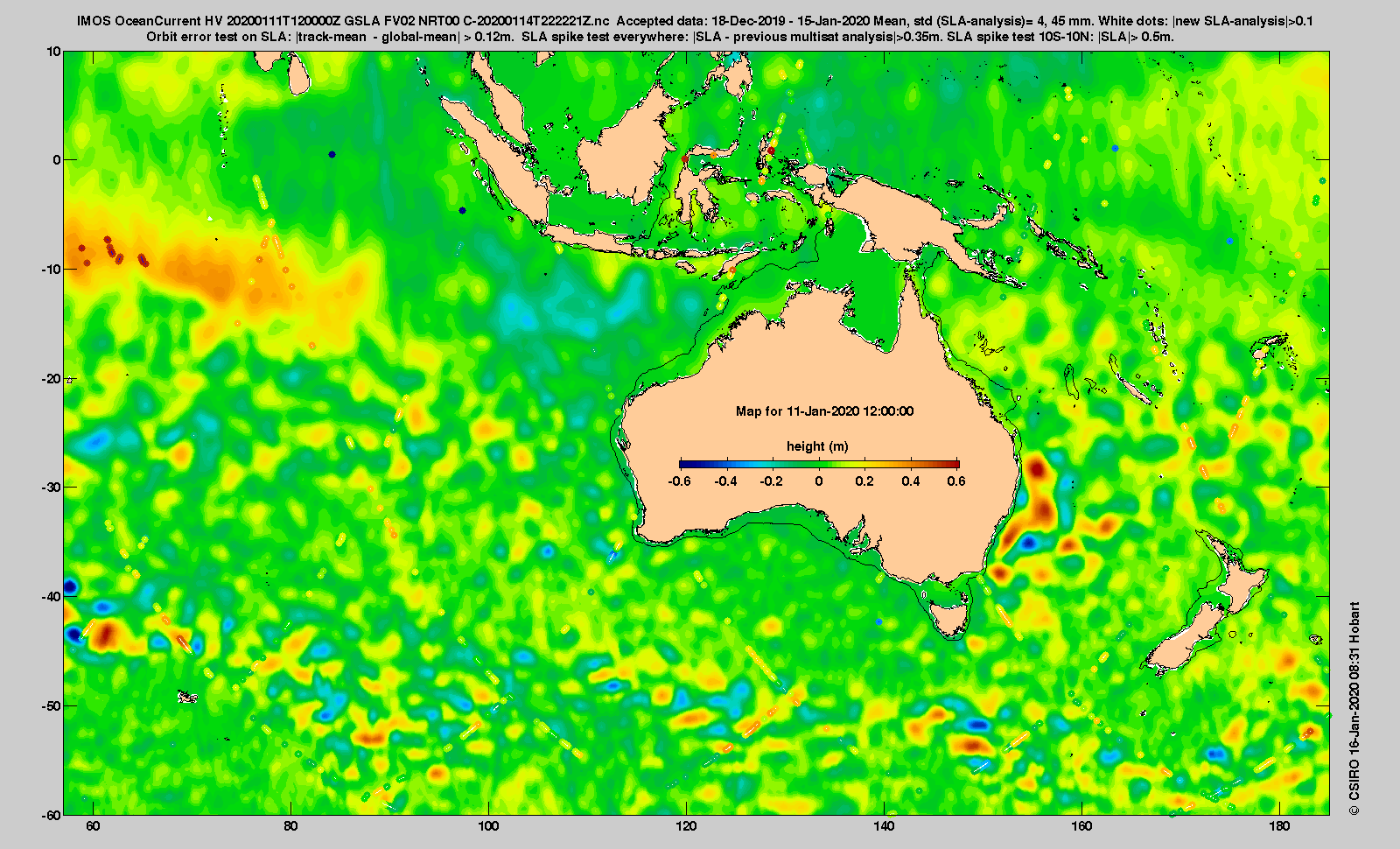The width and height of the screenshot is (1400, 849).
Task: Click the -0.2 colorbar tick label
Action: (x=771, y=481)
